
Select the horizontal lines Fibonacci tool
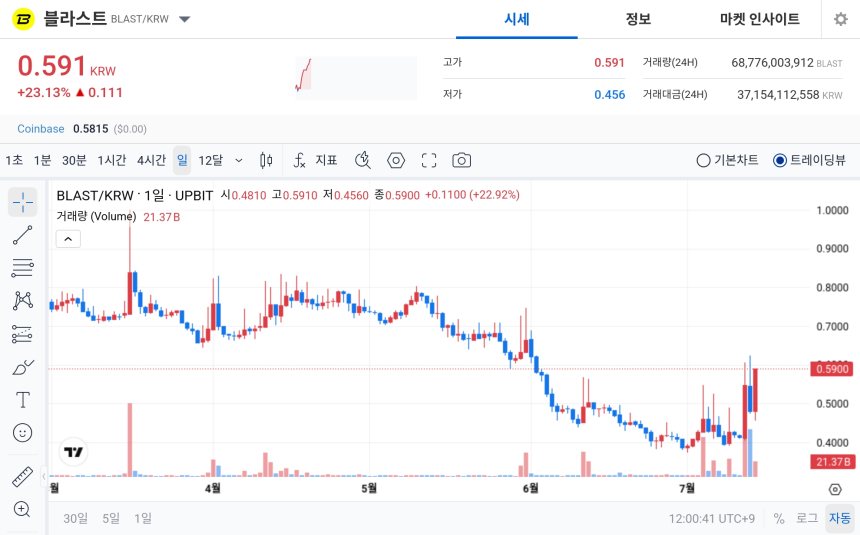point(22,268)
